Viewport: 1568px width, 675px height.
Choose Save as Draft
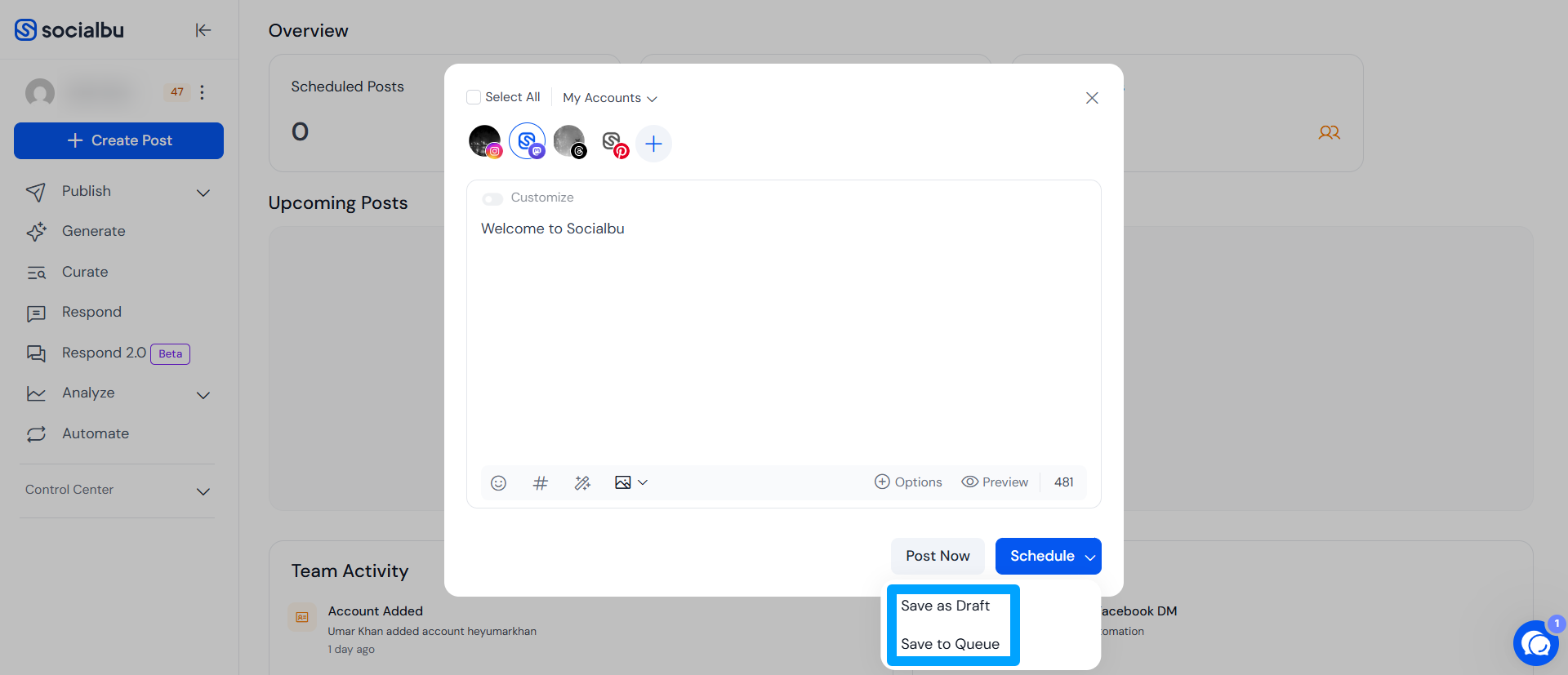coord(946,606)
